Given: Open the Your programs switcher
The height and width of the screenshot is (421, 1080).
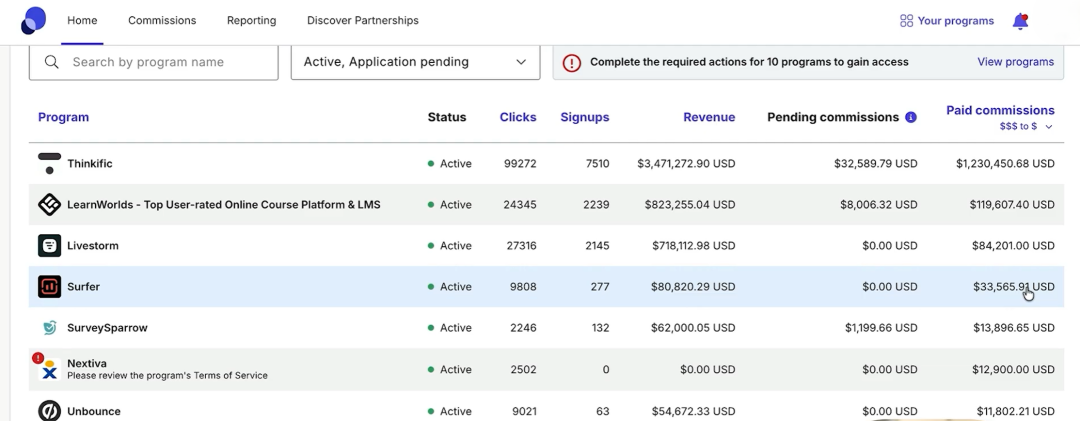Looking at the screenshot, I should [946, 21].
